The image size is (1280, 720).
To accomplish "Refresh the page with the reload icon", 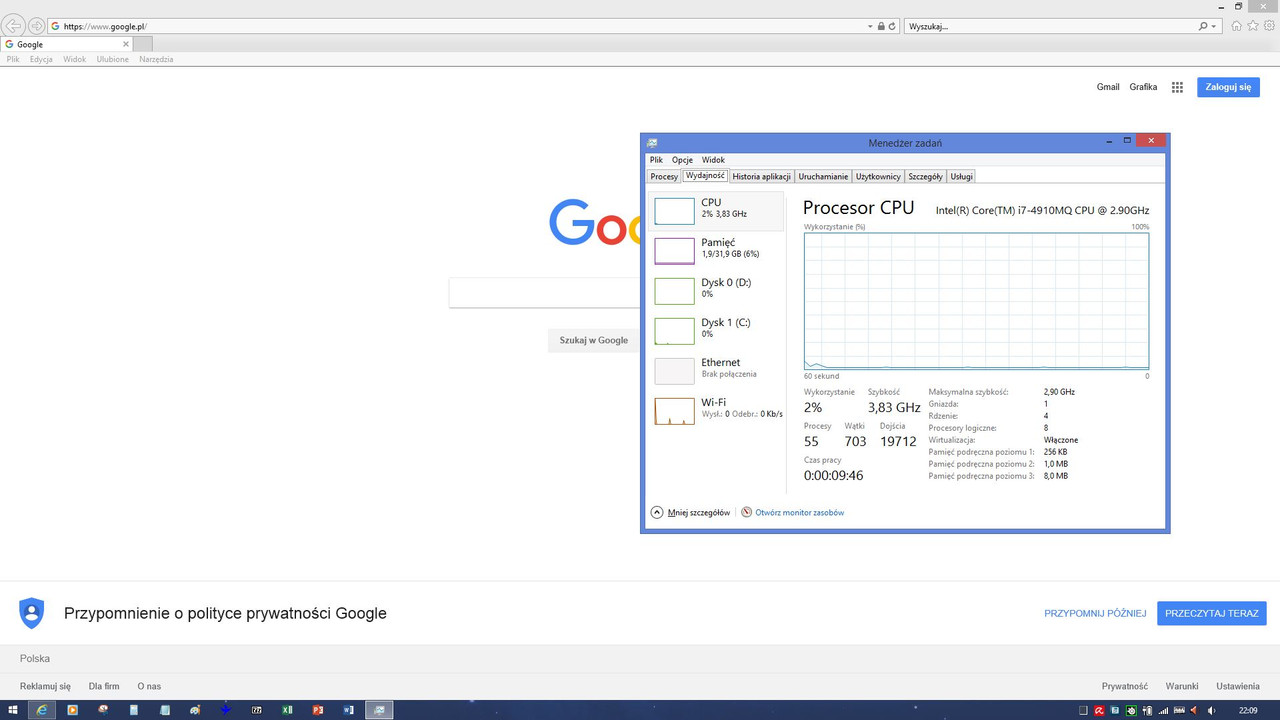I will point(891,26).
